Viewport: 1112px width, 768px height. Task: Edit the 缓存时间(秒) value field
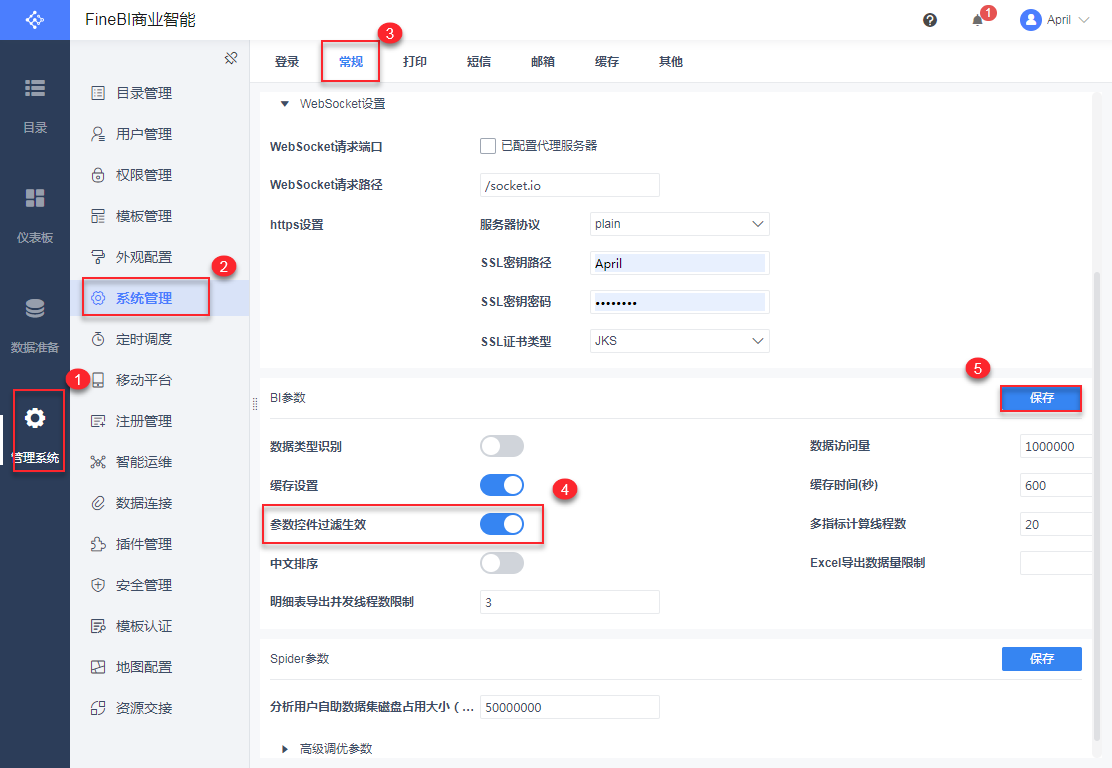tap(1056, 485)
